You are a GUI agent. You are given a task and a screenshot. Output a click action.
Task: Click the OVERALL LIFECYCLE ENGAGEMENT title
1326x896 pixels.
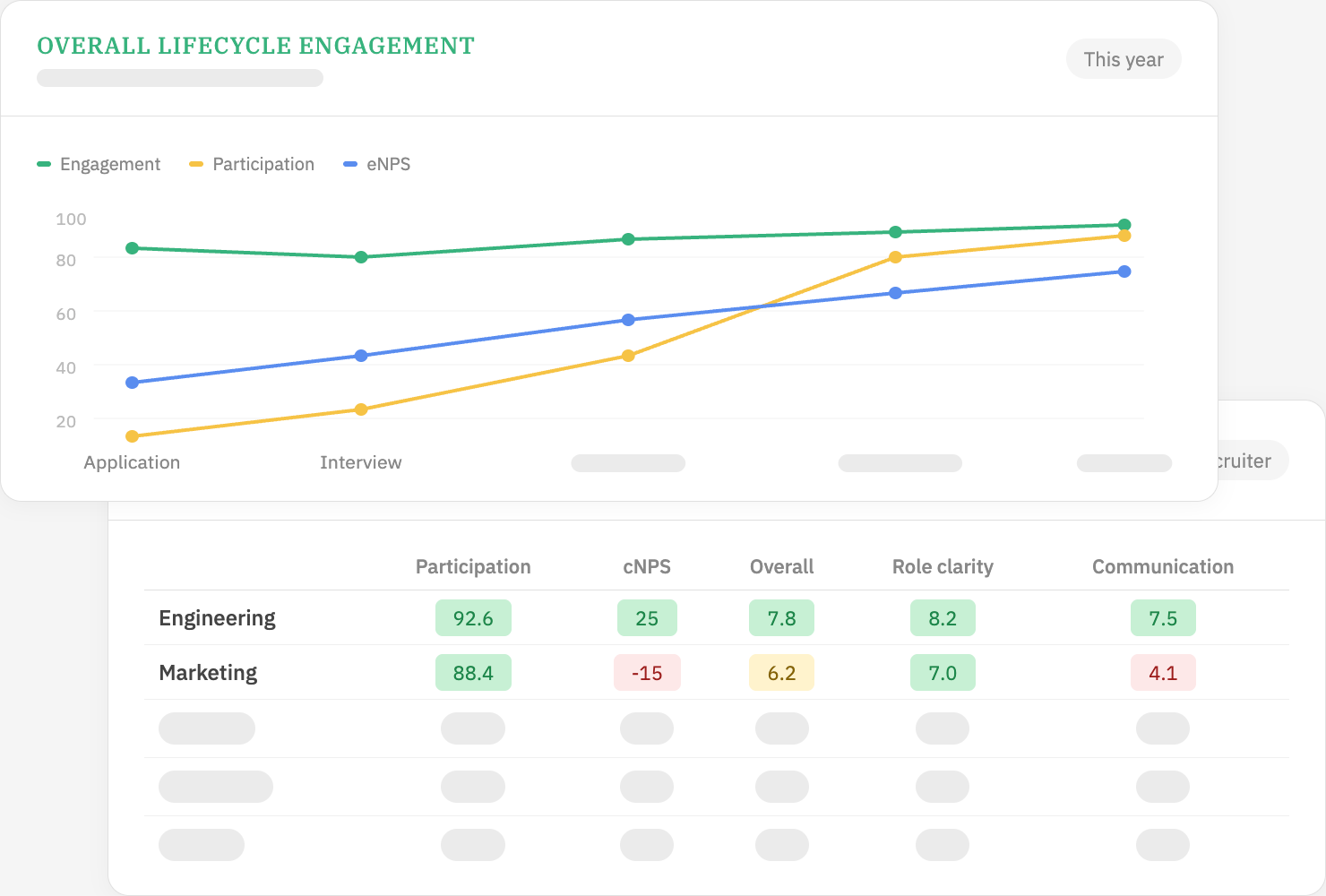(x=255, y=45)
